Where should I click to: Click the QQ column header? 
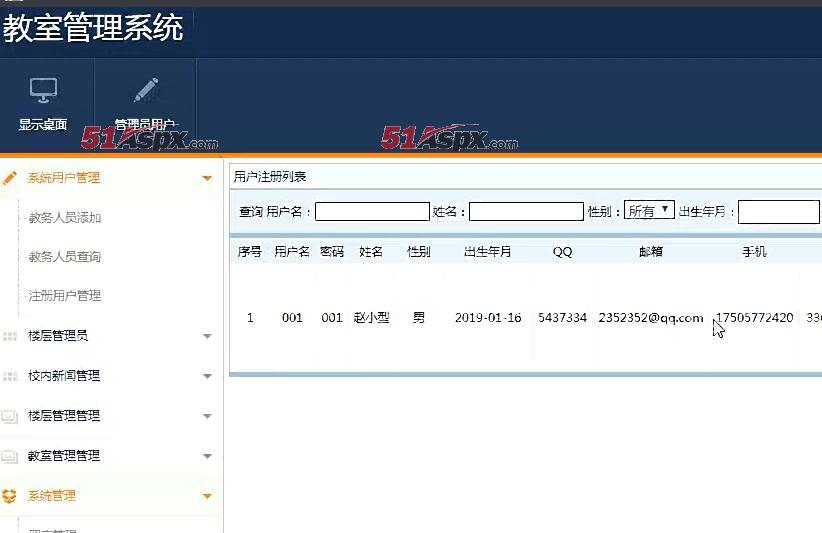pyautogui.click(x=563, y=252)
